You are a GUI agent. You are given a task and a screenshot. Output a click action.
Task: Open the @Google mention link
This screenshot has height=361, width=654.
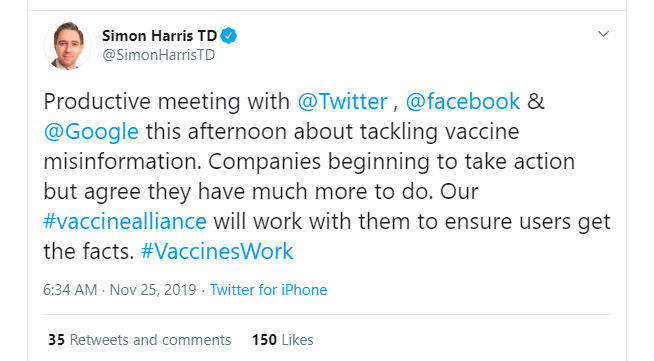(91, 132)
